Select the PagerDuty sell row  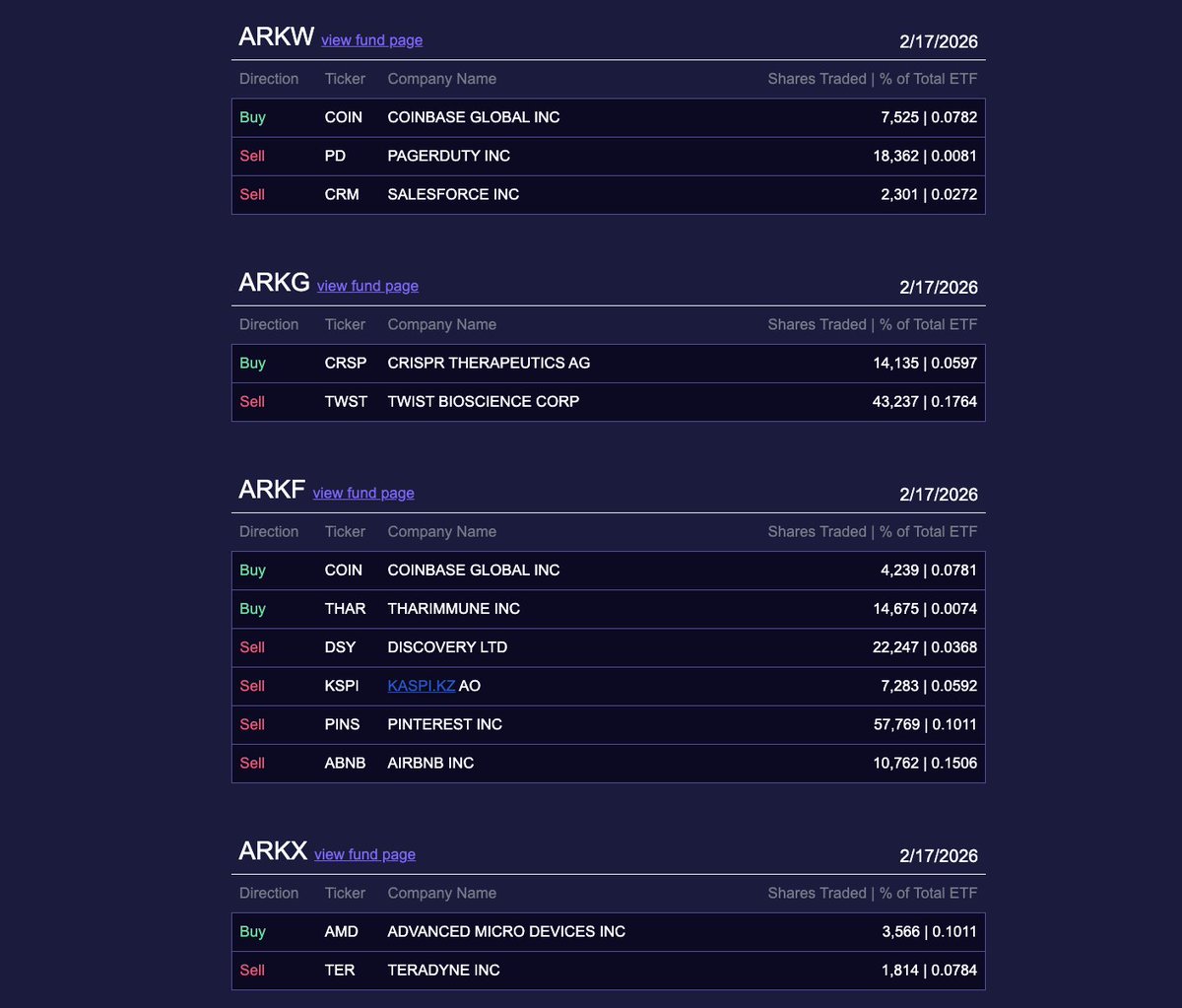point(608,156)
